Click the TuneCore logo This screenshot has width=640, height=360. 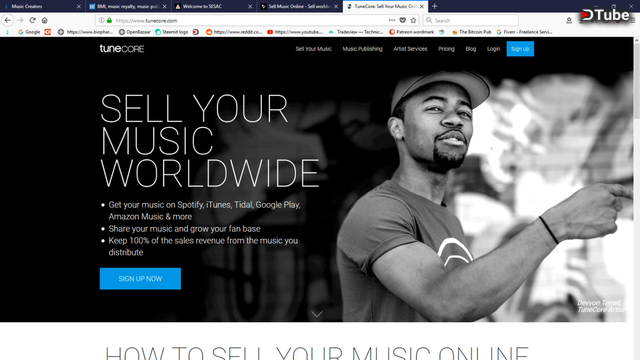(x=122, y=49)
